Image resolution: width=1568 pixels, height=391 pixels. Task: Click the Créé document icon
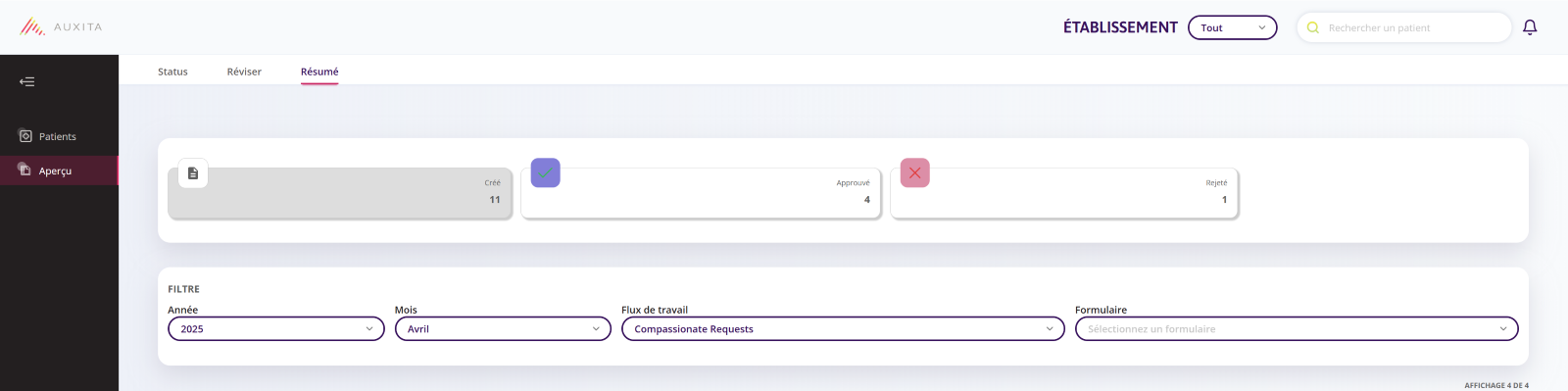pos(193,172)
